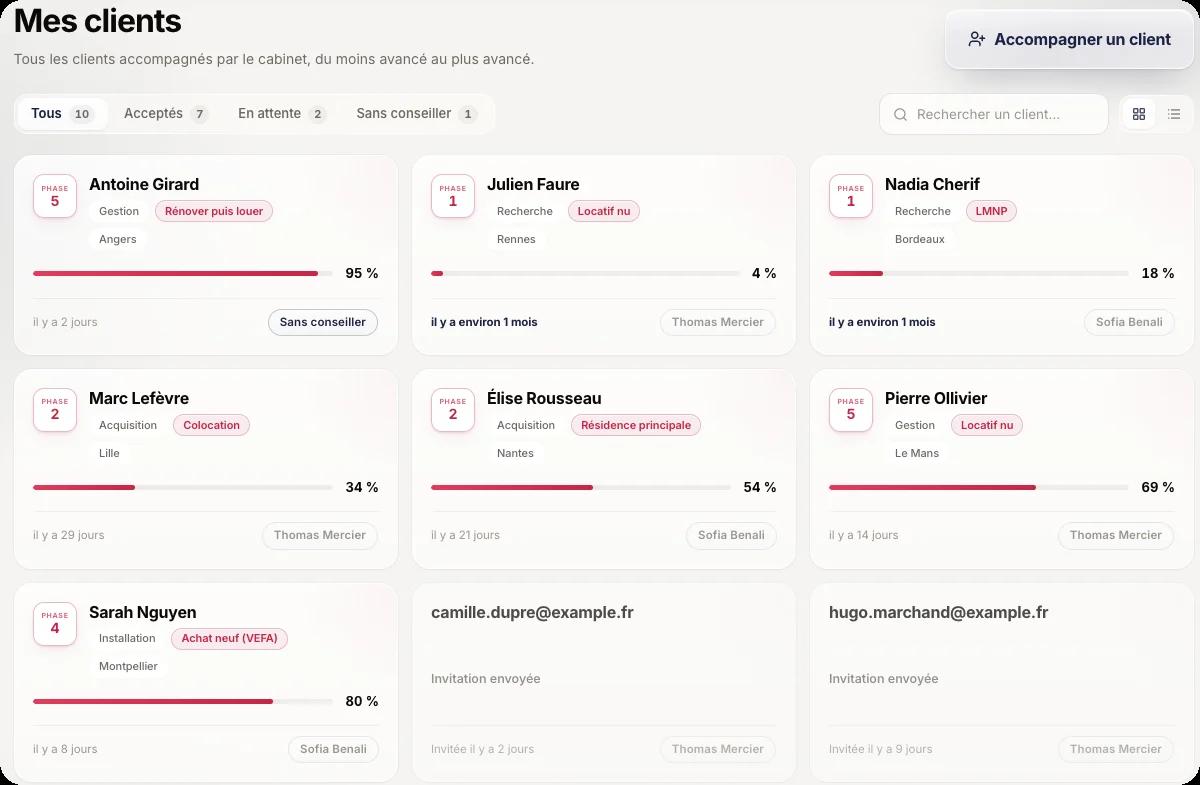The width and height of the screenshot is (1200, 785).
Task: Click Recherche tag on Nadia Cherif
Action: (x=923, y=211)
